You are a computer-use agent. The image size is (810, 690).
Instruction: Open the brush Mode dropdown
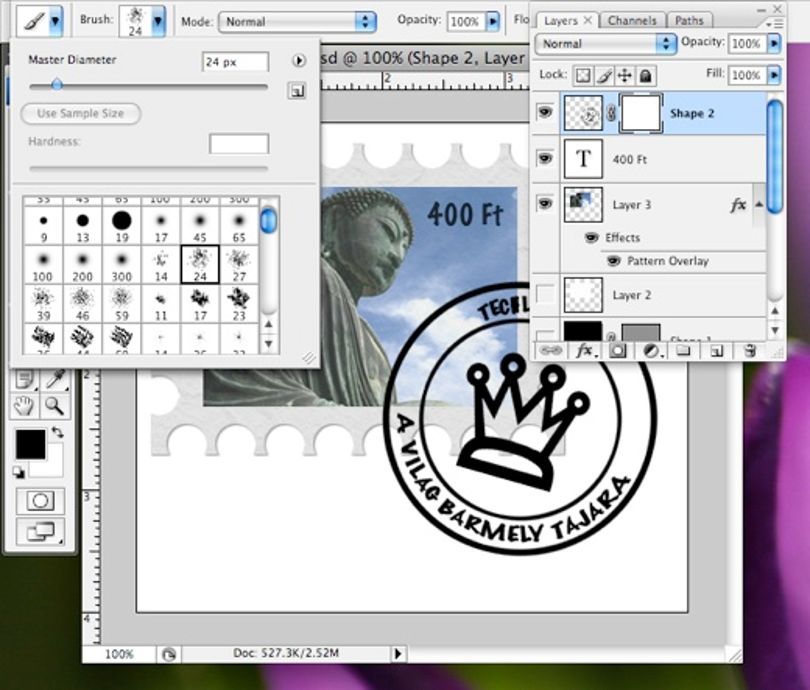297,22
